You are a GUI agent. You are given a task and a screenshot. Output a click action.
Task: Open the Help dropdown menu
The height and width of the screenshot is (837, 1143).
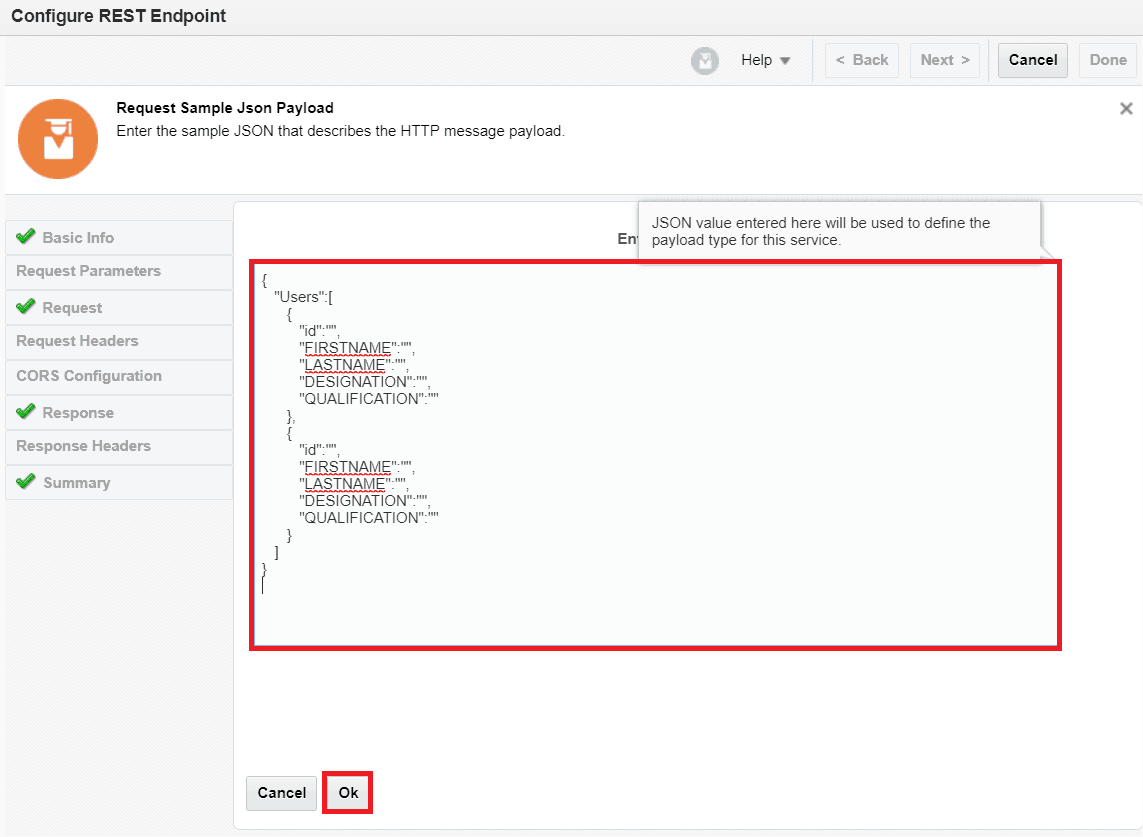tap(759, 60)
